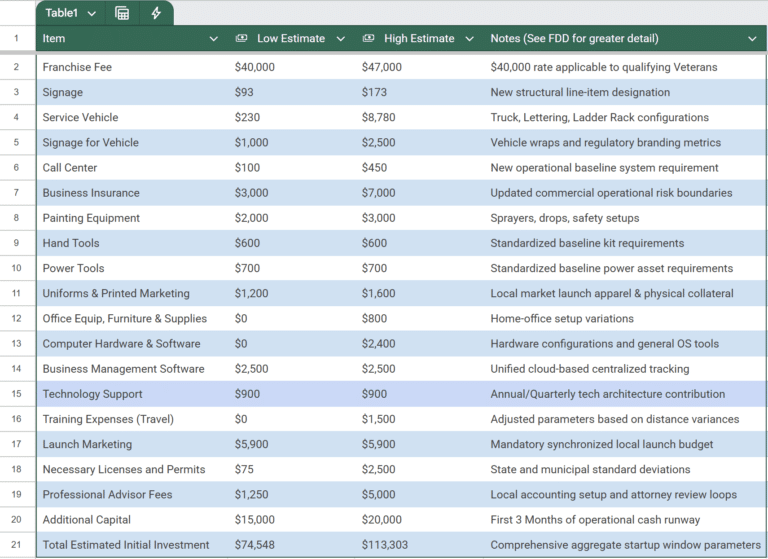This screenshot has width=768, height=559.
Task: Select the $1,250 advisor fees low estimate
Action: tap(292, 495)
